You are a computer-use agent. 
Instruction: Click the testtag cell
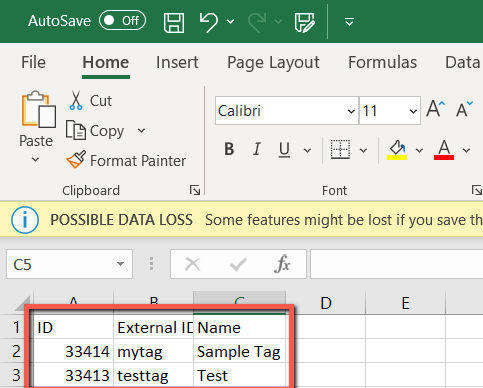[153, 375]
